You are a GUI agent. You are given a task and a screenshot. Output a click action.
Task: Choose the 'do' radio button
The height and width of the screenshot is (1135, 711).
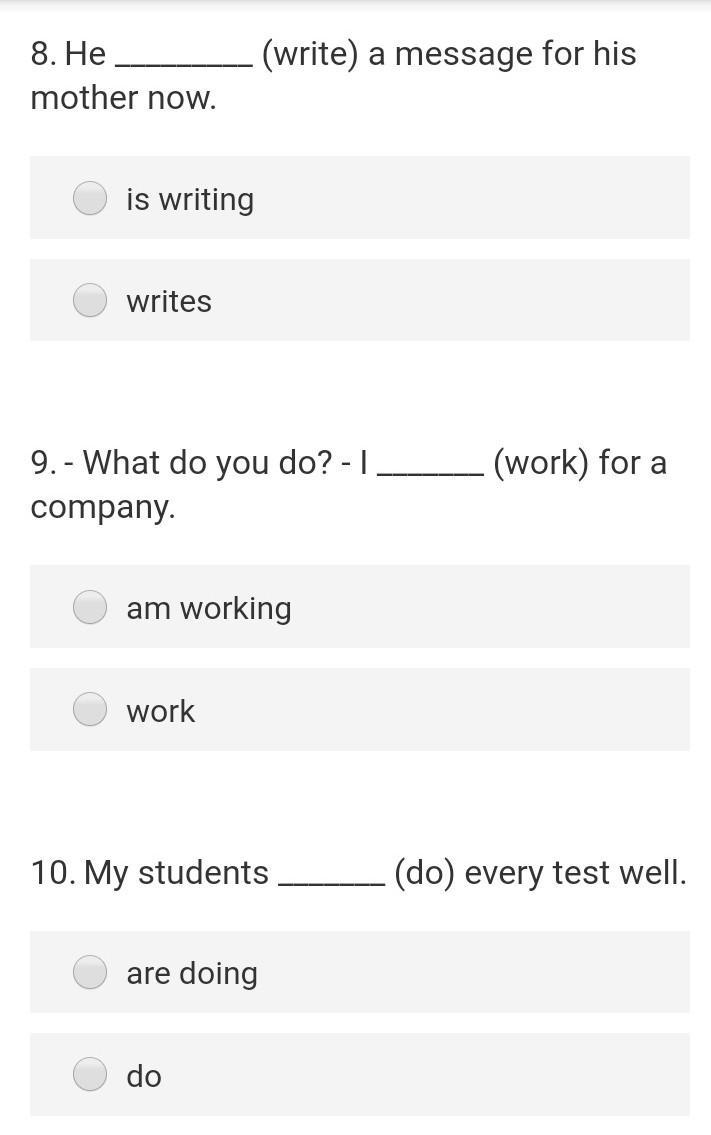point(91,1073)
